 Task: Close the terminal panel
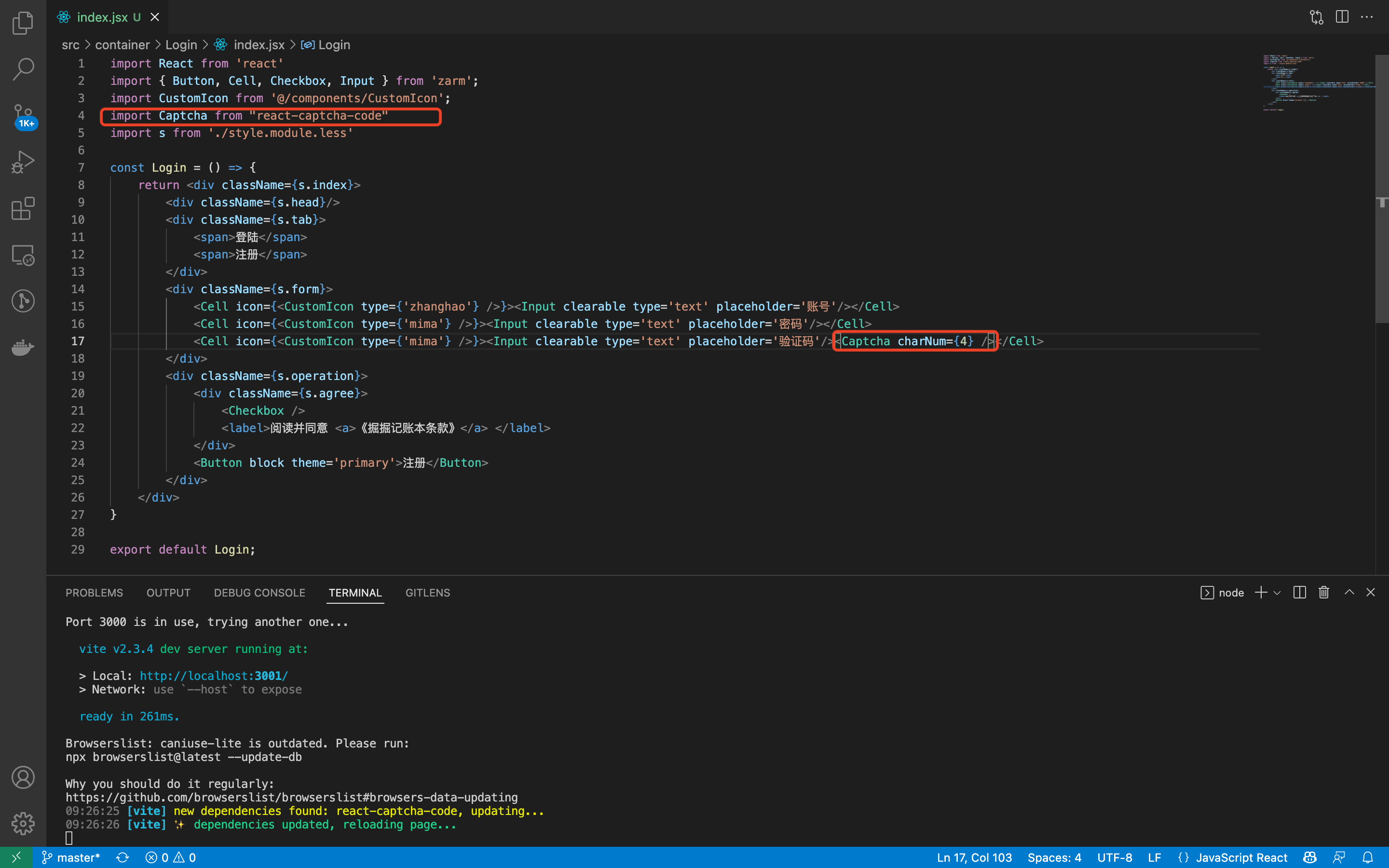1371,593
